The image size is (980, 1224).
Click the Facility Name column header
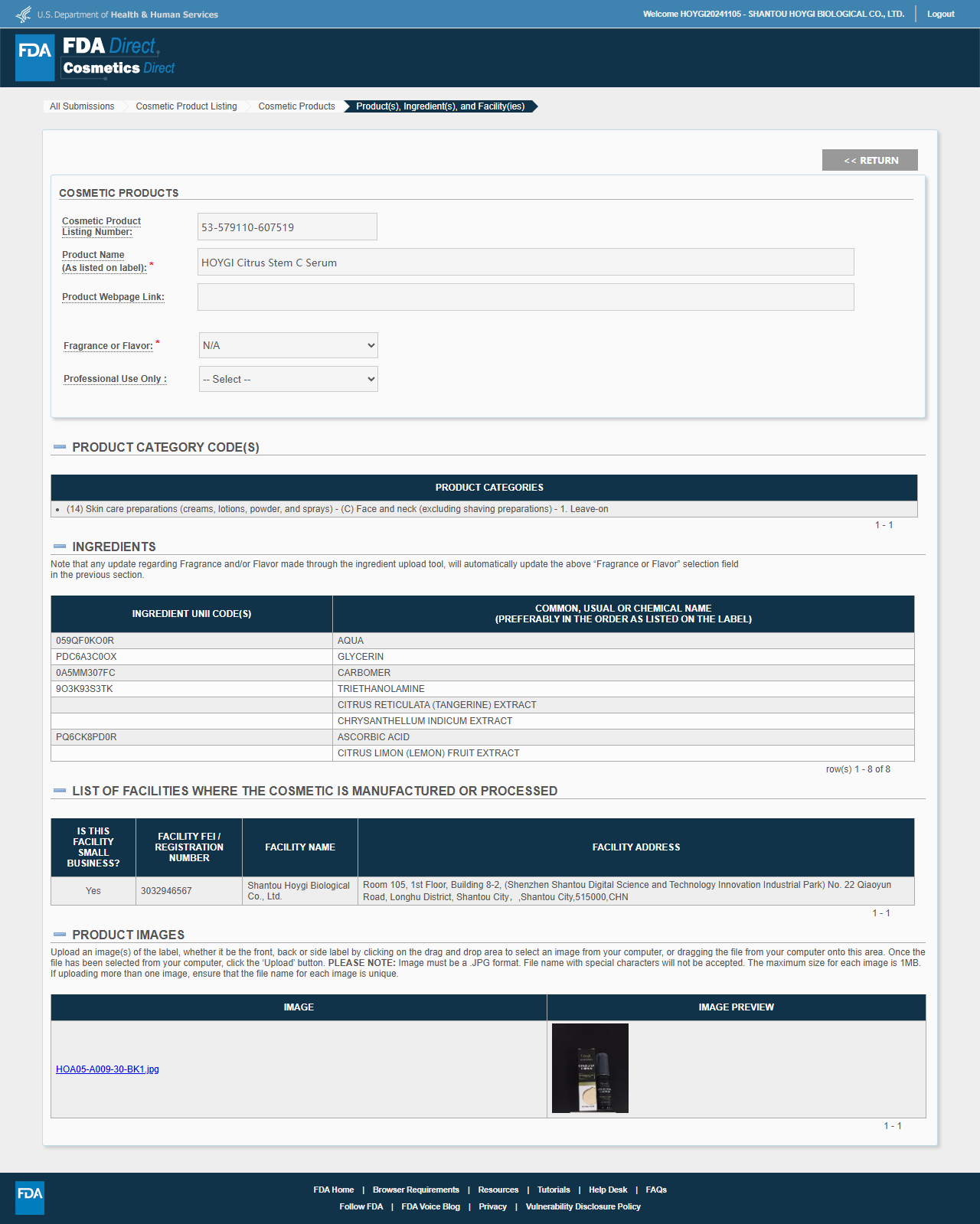(300, 847)
